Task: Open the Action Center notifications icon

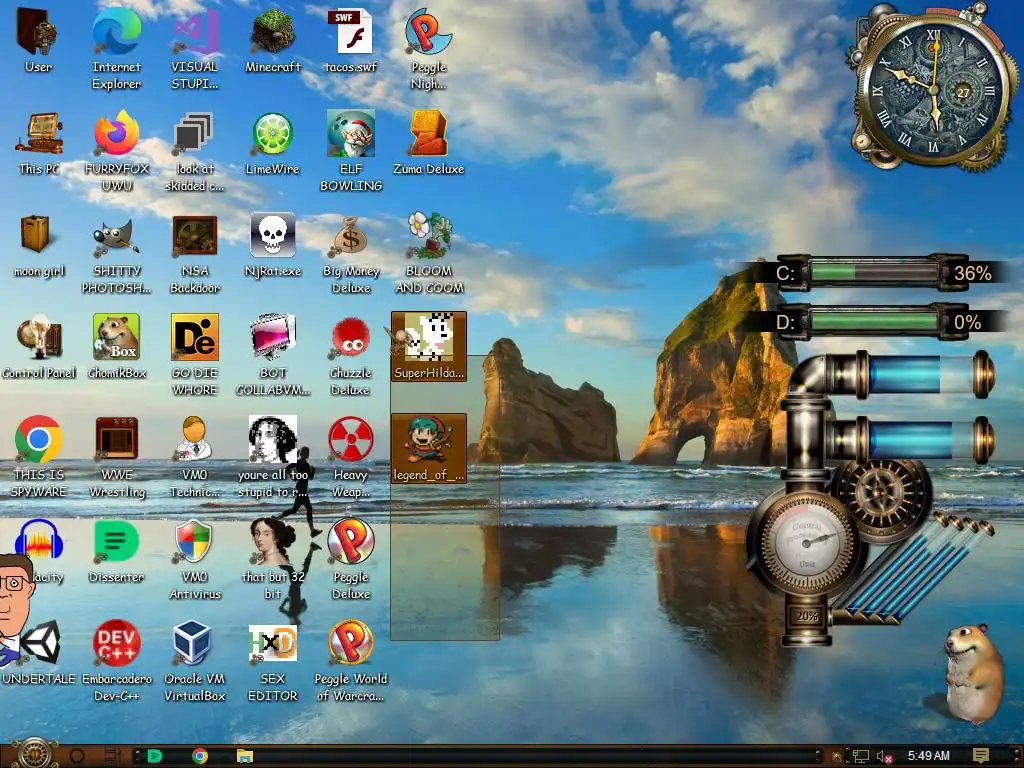Action: 980,756
